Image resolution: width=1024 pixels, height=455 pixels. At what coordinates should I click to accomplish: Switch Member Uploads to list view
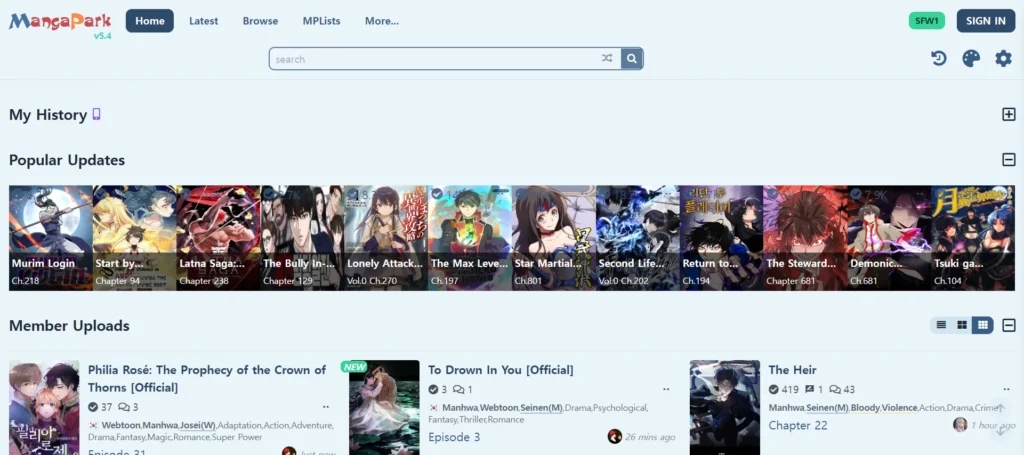coord(941,325)
